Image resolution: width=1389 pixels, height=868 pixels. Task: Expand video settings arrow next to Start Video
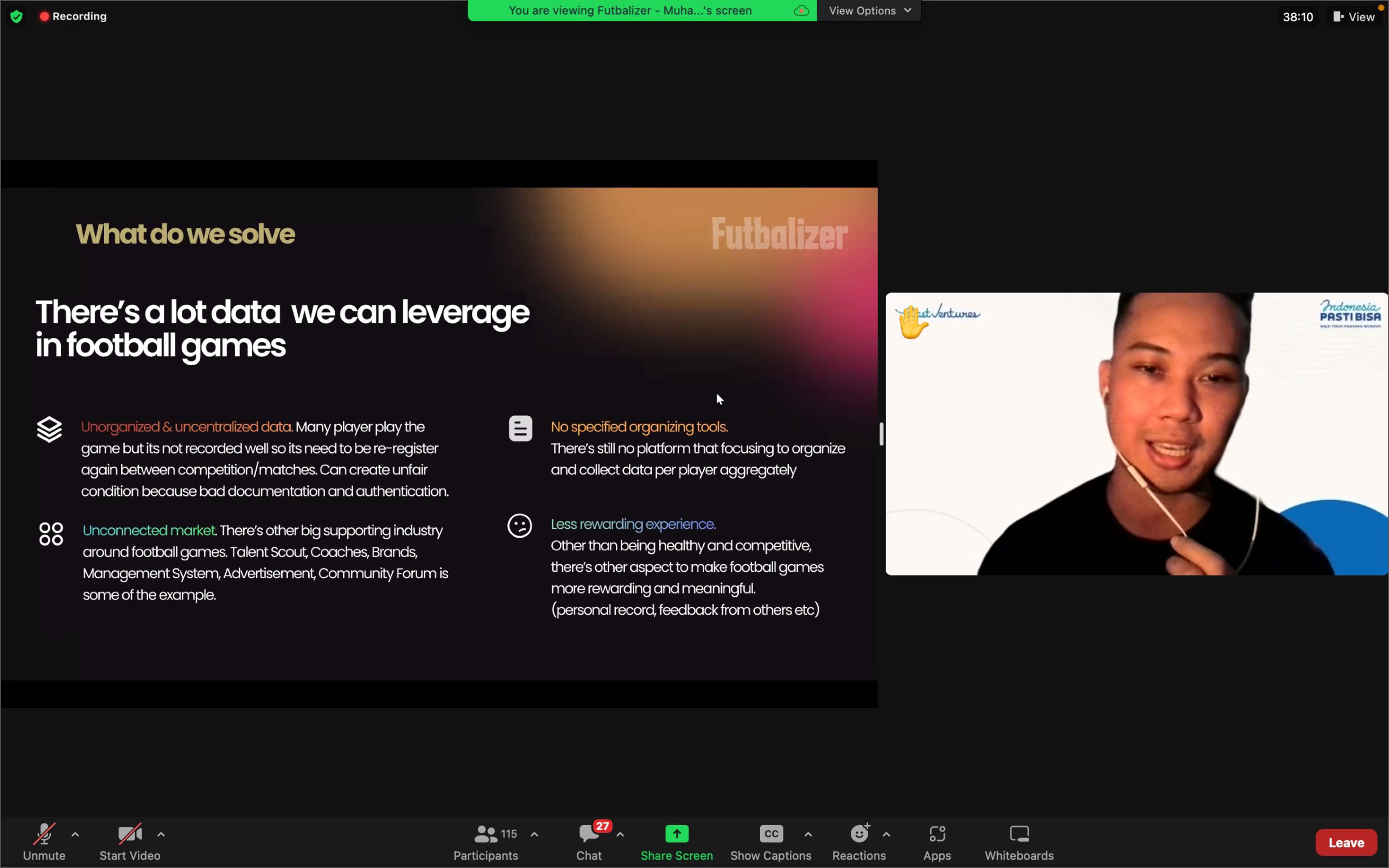pyautogui.click(x=161, y=834)
